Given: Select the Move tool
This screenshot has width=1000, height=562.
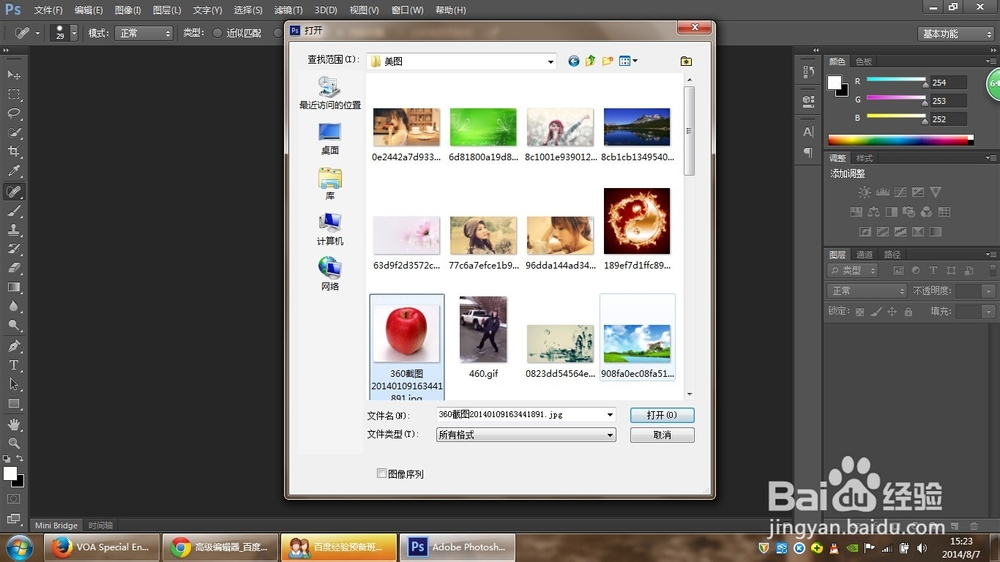Looking at the screenshot, I should click(13, 75).
